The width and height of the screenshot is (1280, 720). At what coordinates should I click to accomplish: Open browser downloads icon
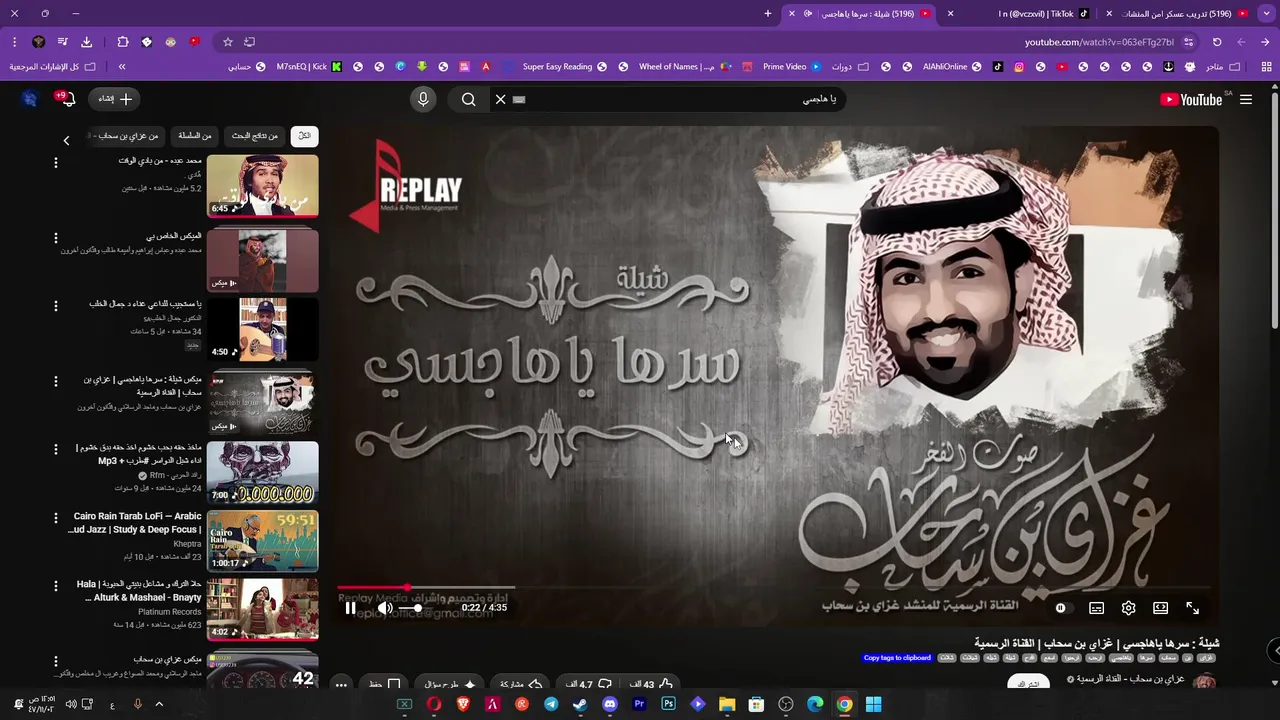86,42
